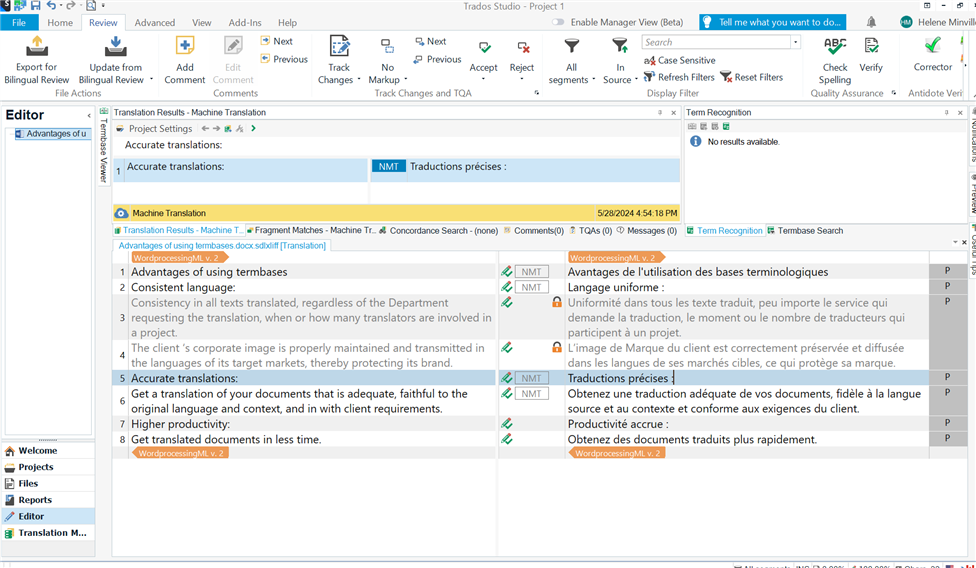Open Update from Bilingual Review dropdown arrow
This screenshot has width=976, height=568.
(x=151, y=80)
